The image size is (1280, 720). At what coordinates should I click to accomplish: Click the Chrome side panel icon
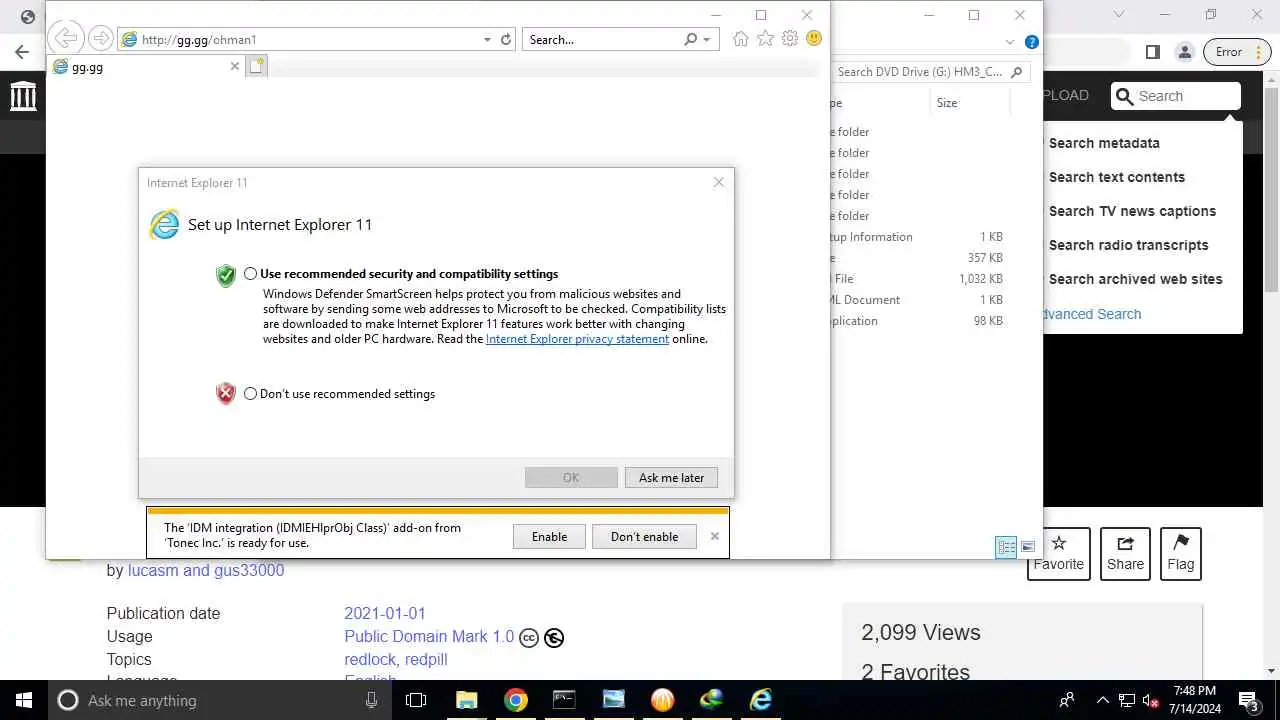pyautogui.click(x=1152, y=52)
